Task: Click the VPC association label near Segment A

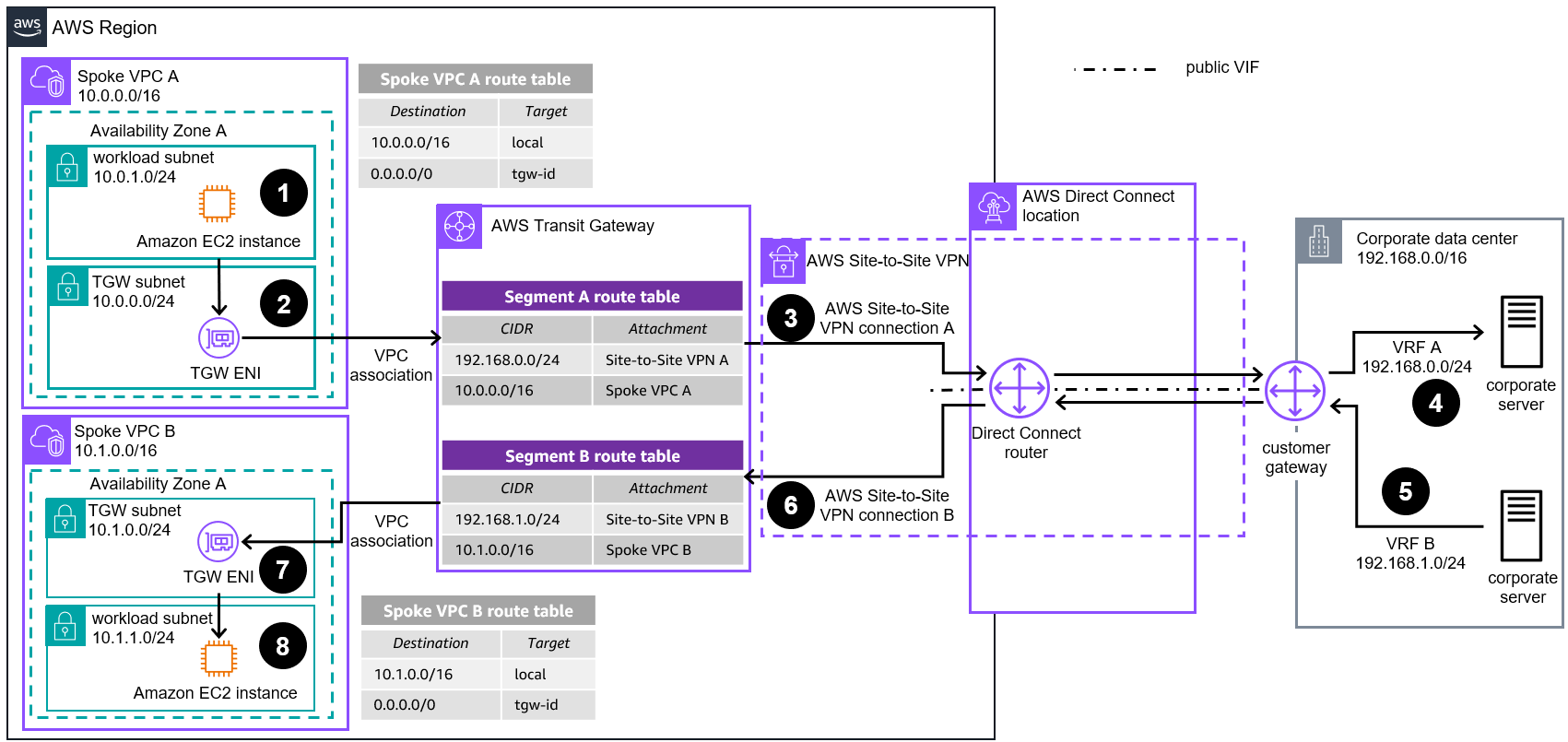Action: click(391, 366)
